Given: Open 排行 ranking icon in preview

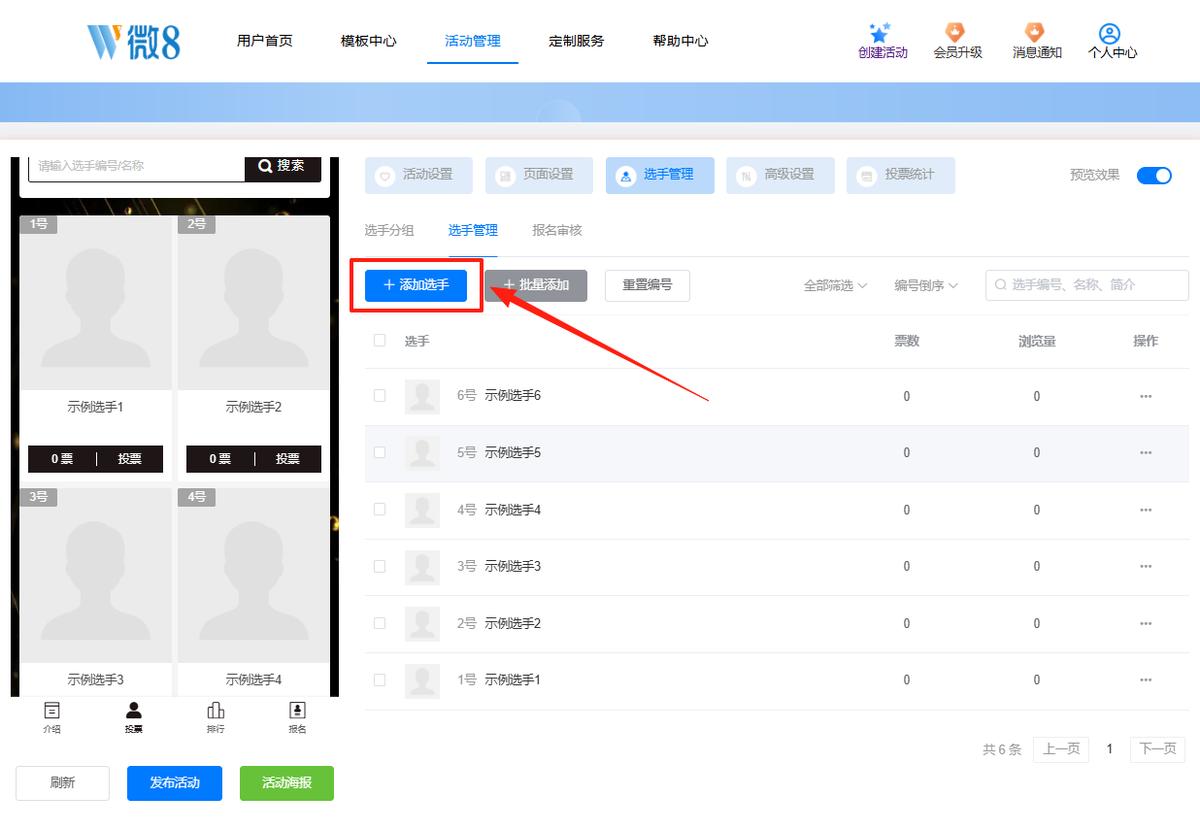Looking at the screenshot, I should coord(215,710).
